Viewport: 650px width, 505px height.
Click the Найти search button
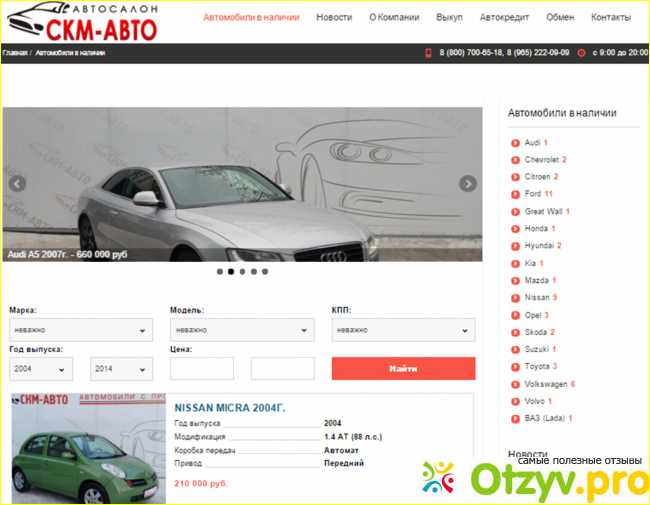(403, 369)
